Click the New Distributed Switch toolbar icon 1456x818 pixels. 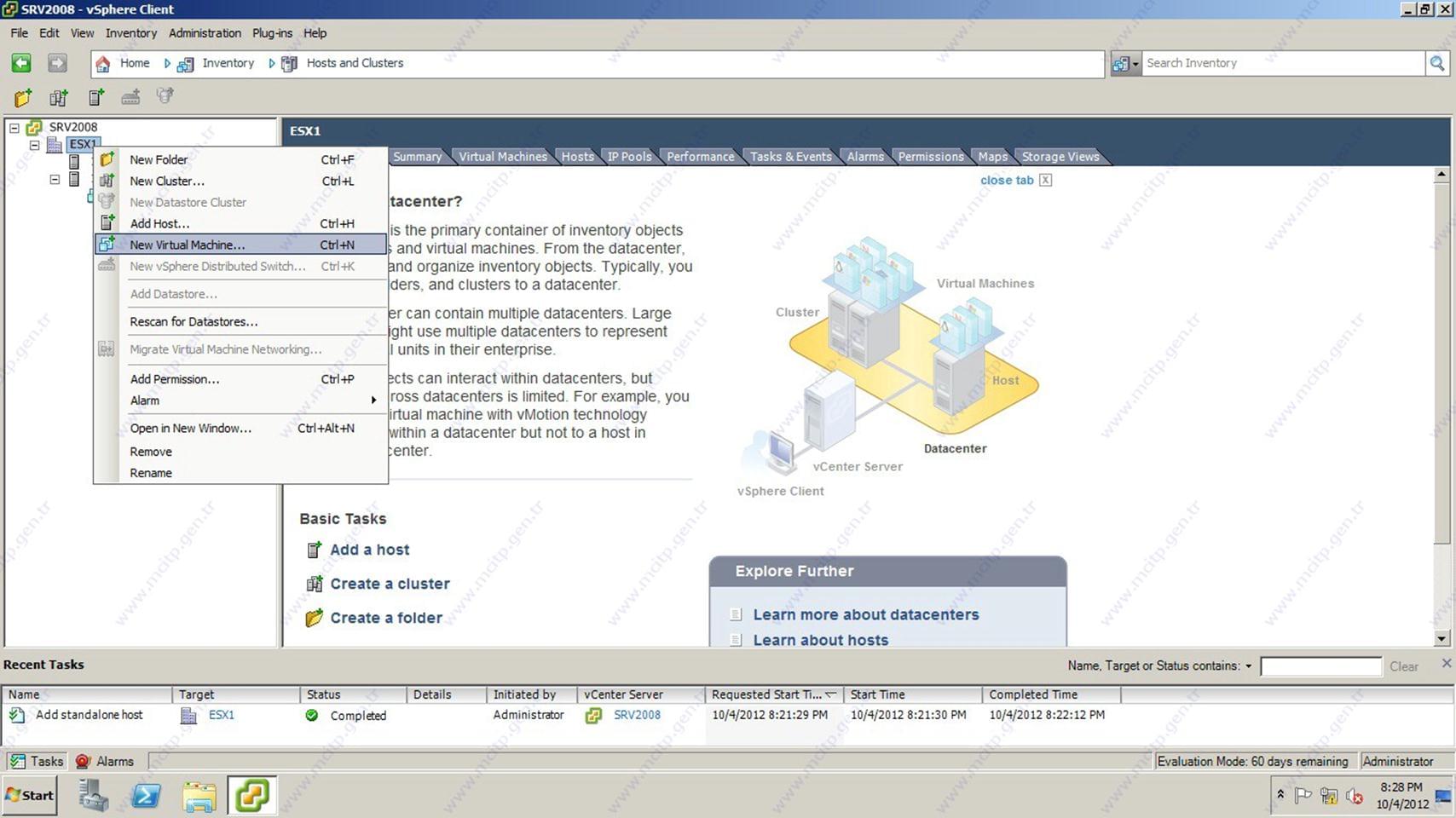(x=130, y=97)
